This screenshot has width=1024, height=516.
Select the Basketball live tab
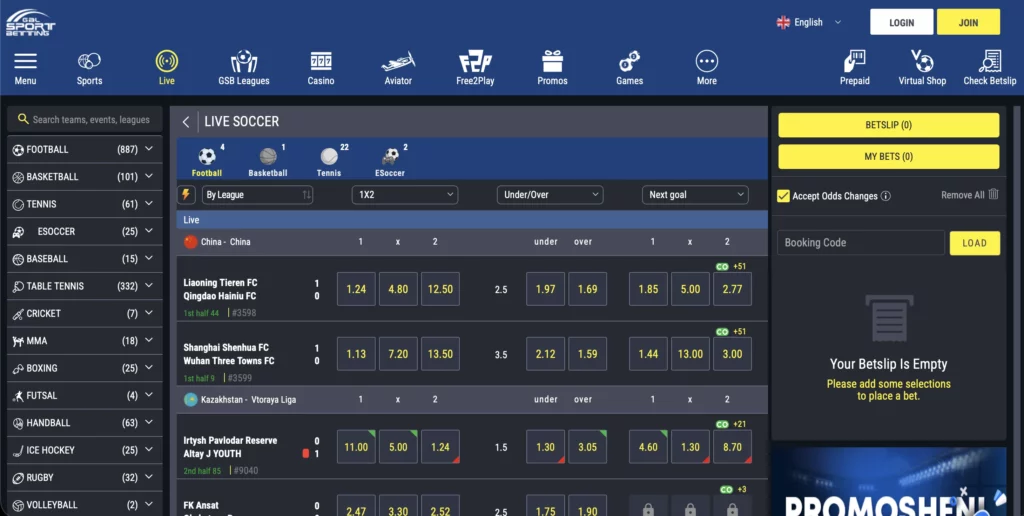(268, 161)
